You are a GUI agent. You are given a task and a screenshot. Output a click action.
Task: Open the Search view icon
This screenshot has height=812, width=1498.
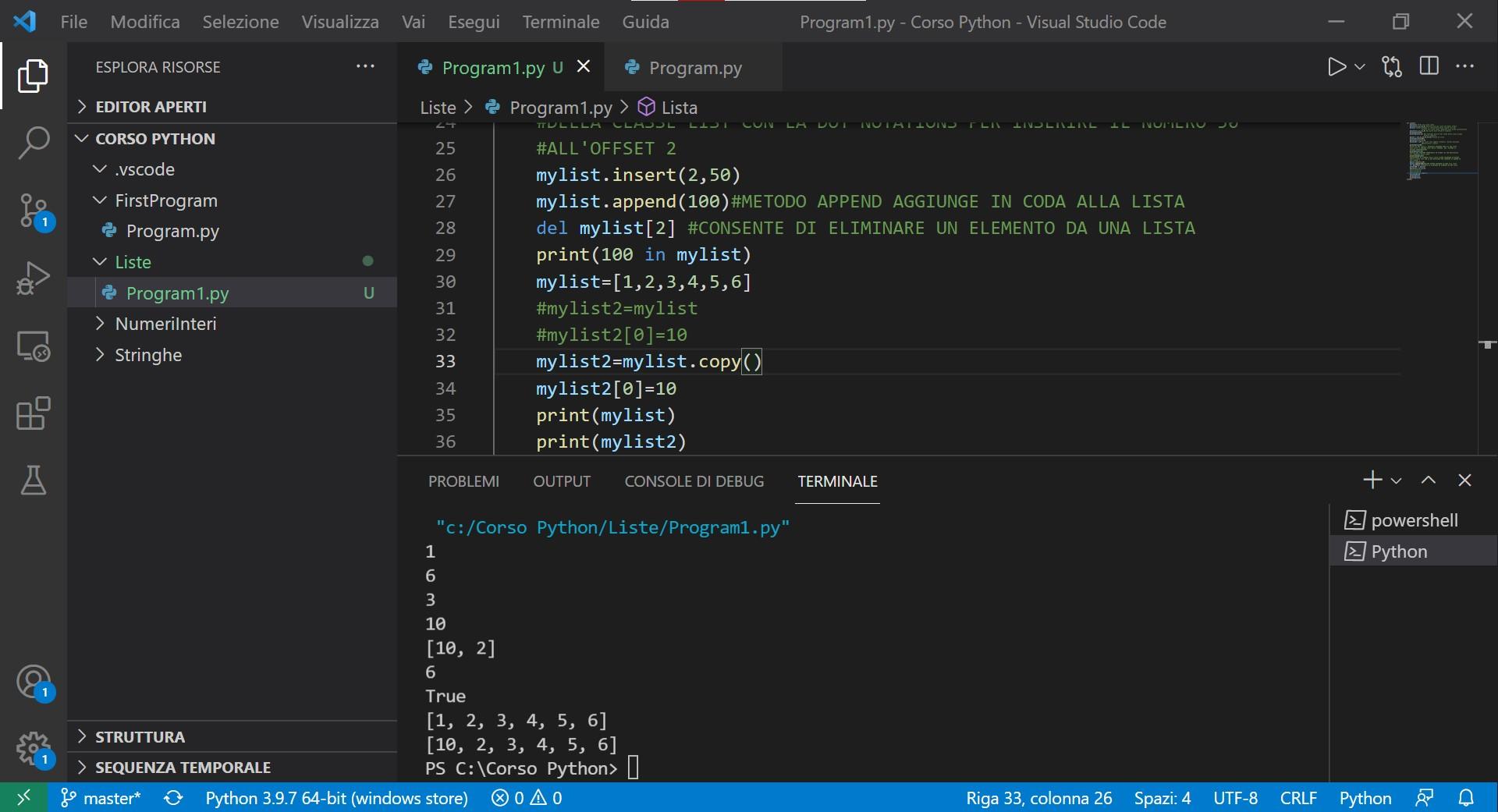click(33, 143)
